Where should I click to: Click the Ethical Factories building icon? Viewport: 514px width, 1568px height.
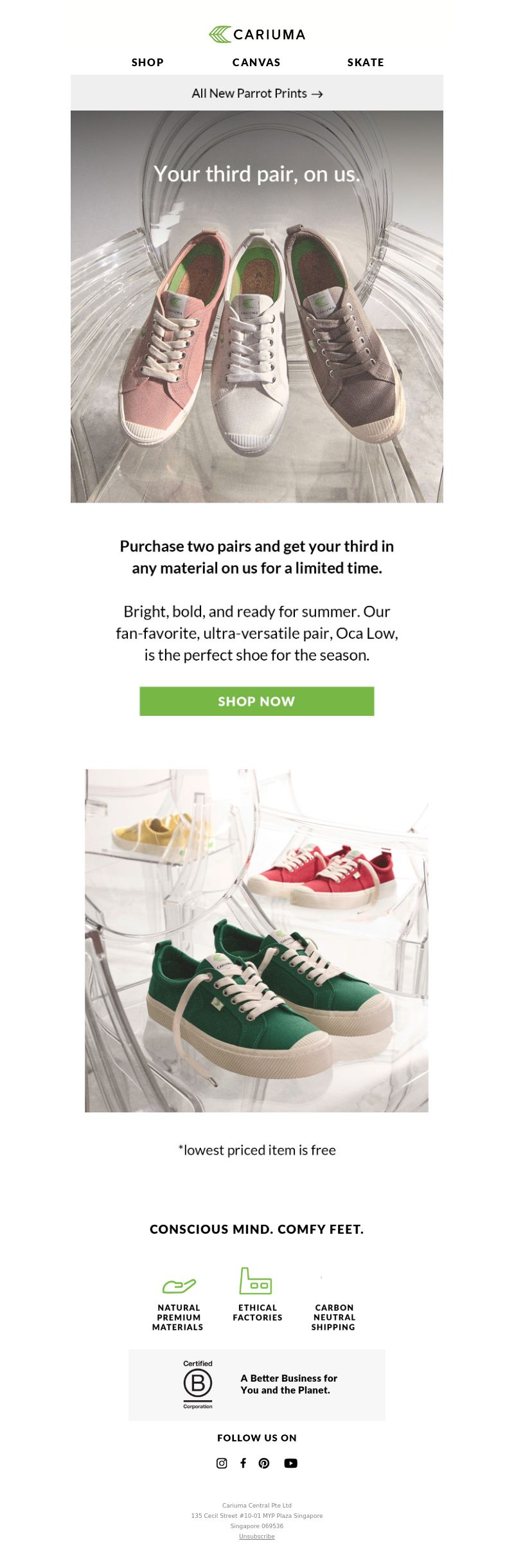click(x=256, y=1281)
